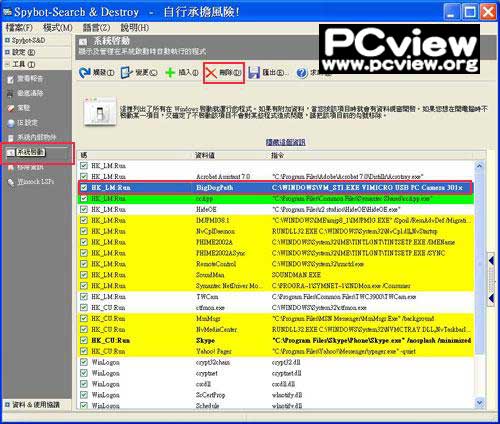Image resolution: width=500 pixels, height=424 pixels.
Task: Uncheck the BigDogPath startup entry checkbox
Action: click(84, 188)
